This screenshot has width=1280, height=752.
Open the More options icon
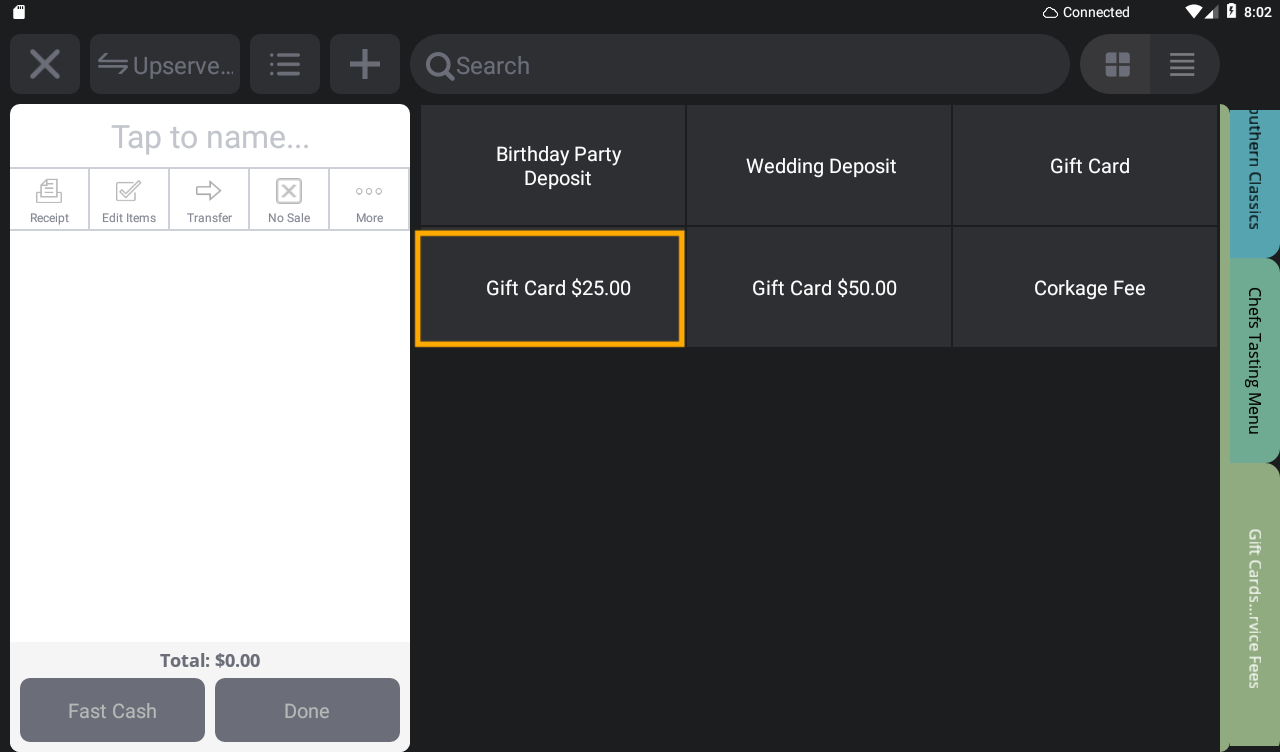coord(368,198)
